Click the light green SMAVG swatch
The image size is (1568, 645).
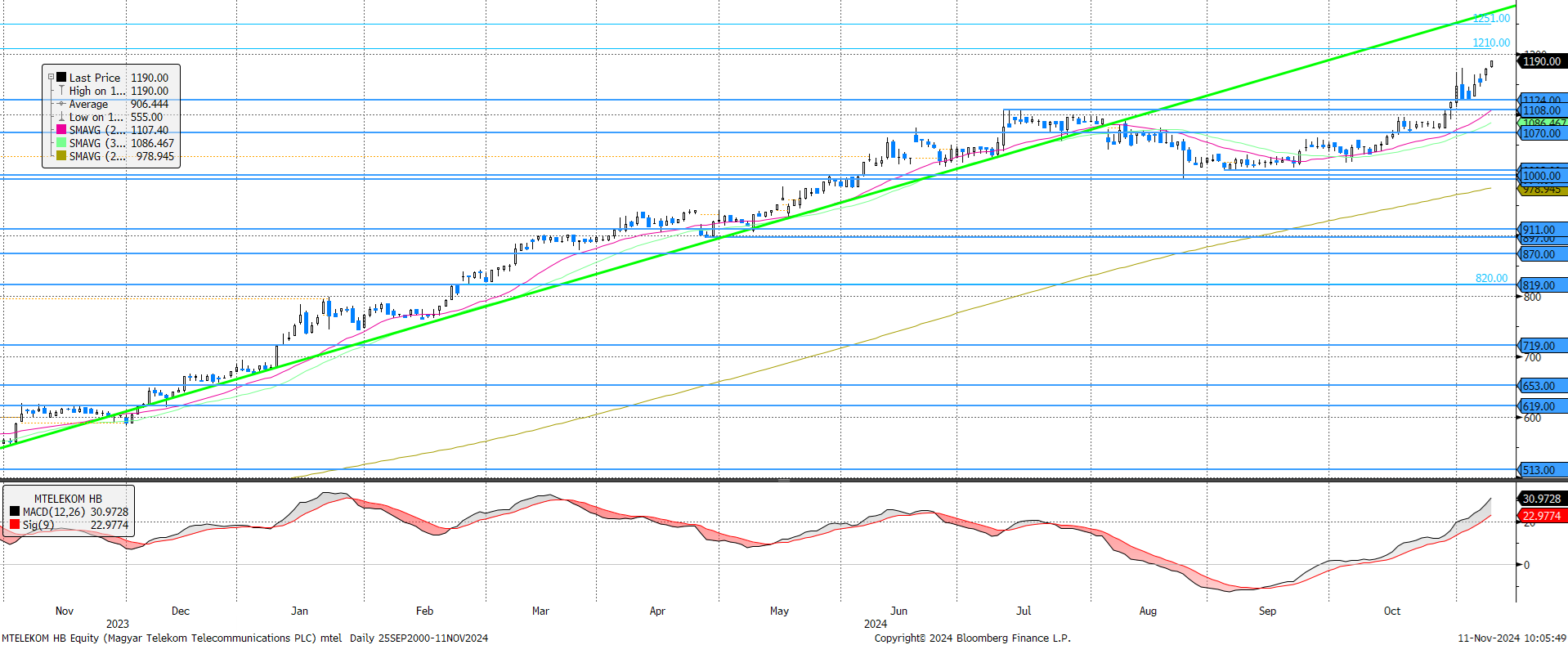point(61,143)
